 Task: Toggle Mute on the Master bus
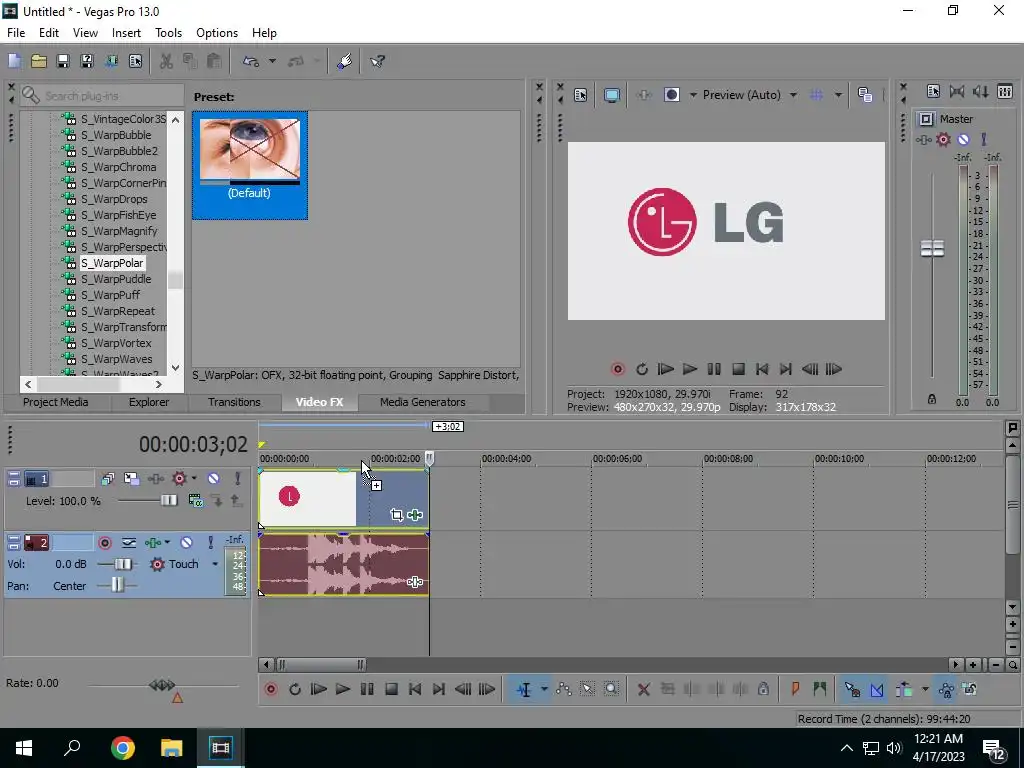963,139
